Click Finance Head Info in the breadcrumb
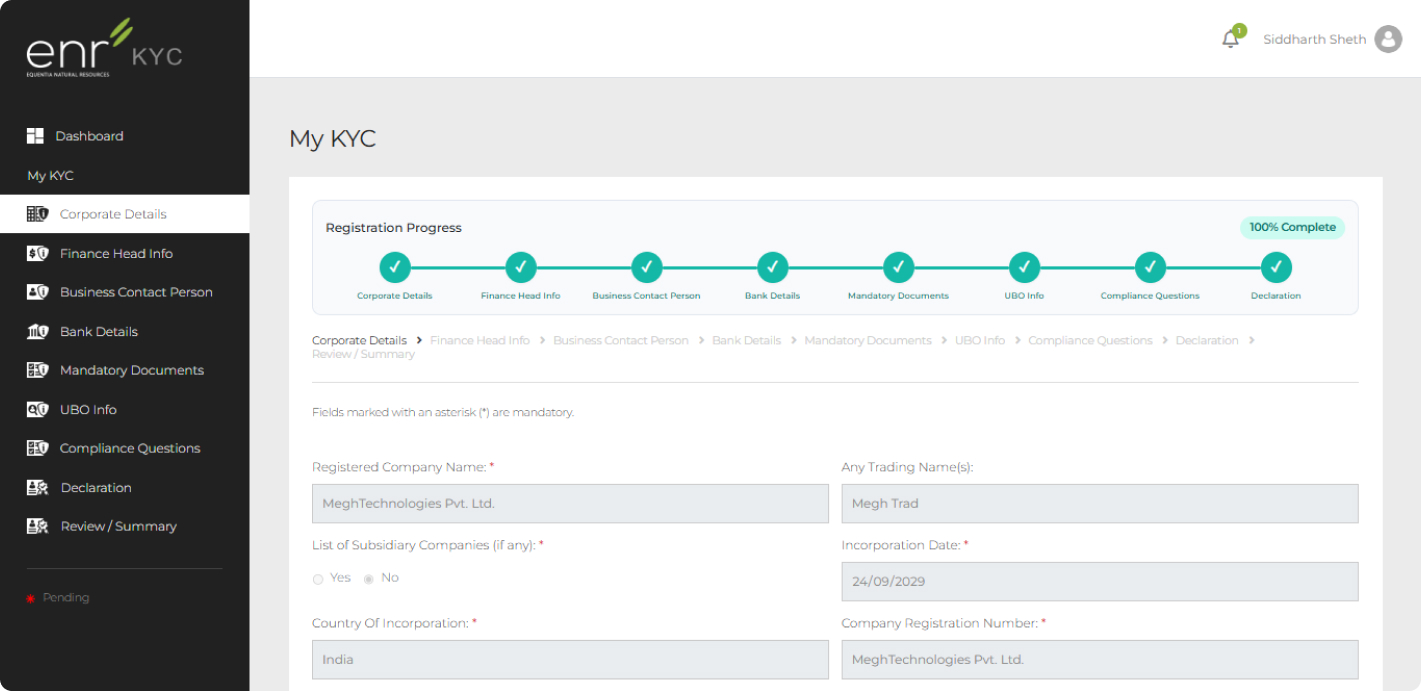 click(x=480, y=340)
